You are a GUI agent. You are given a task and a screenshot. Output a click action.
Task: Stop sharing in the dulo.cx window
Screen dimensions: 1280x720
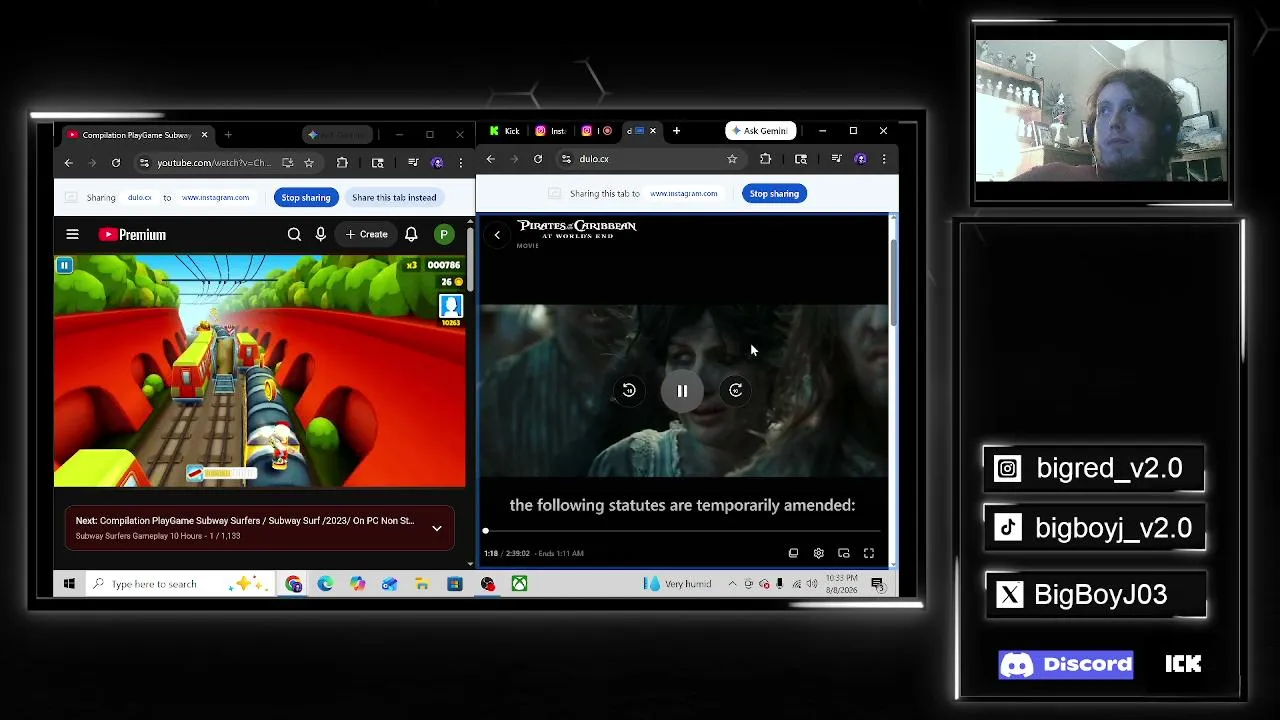click(774, 194)
